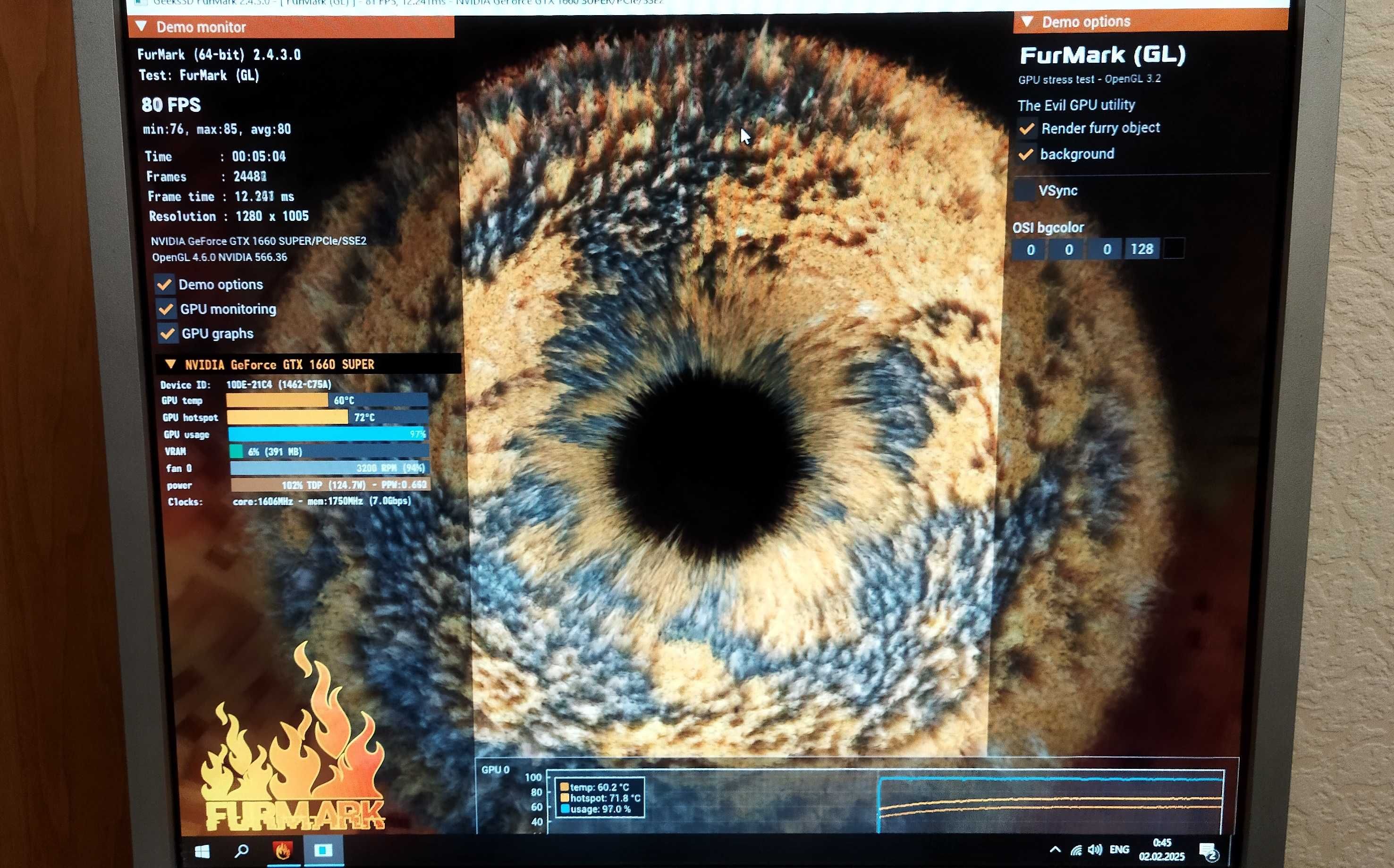Click the usage: 97.0 % legend entry
Viewport: 1394px width, 868px height.
point(595,809)
